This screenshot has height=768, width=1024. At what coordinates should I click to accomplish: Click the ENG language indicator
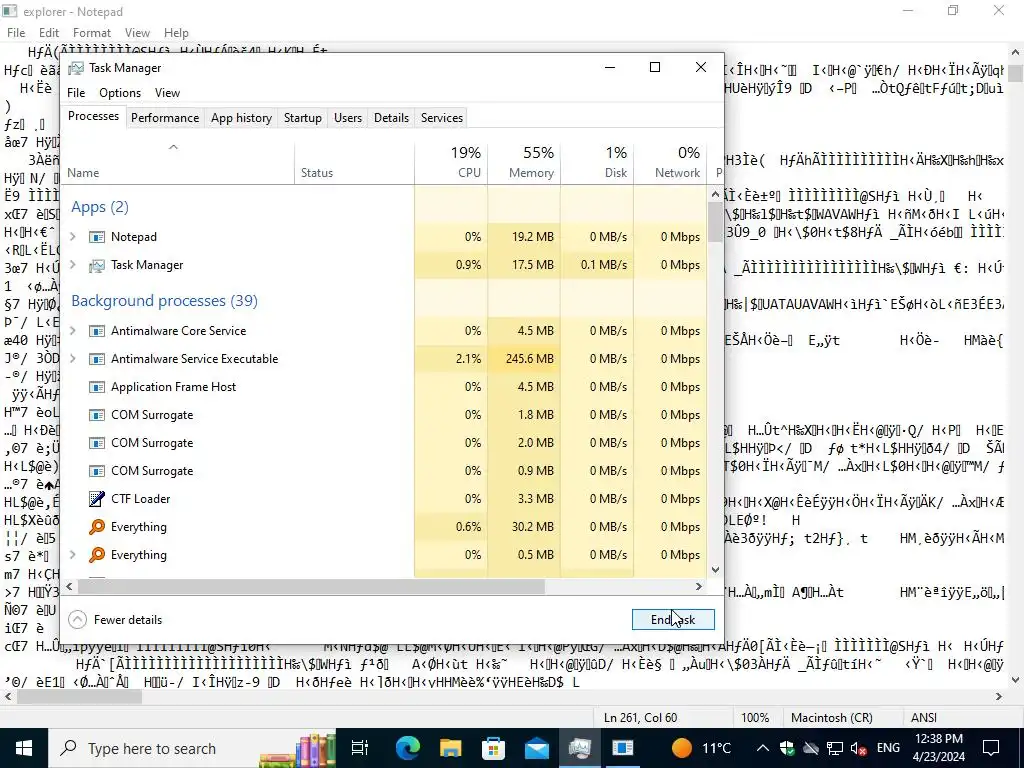pos(888,748)
